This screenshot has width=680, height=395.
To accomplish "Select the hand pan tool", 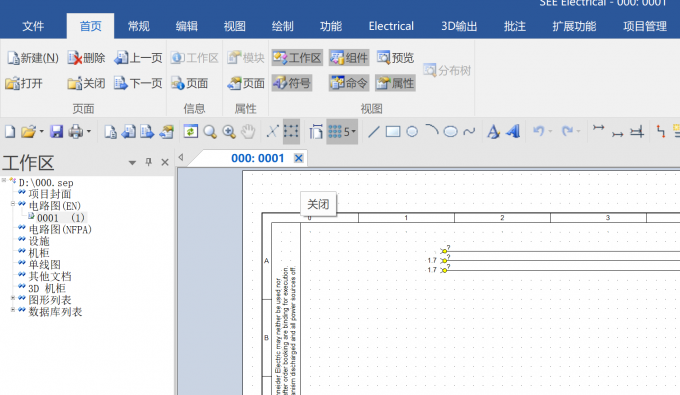I will 248,131.
